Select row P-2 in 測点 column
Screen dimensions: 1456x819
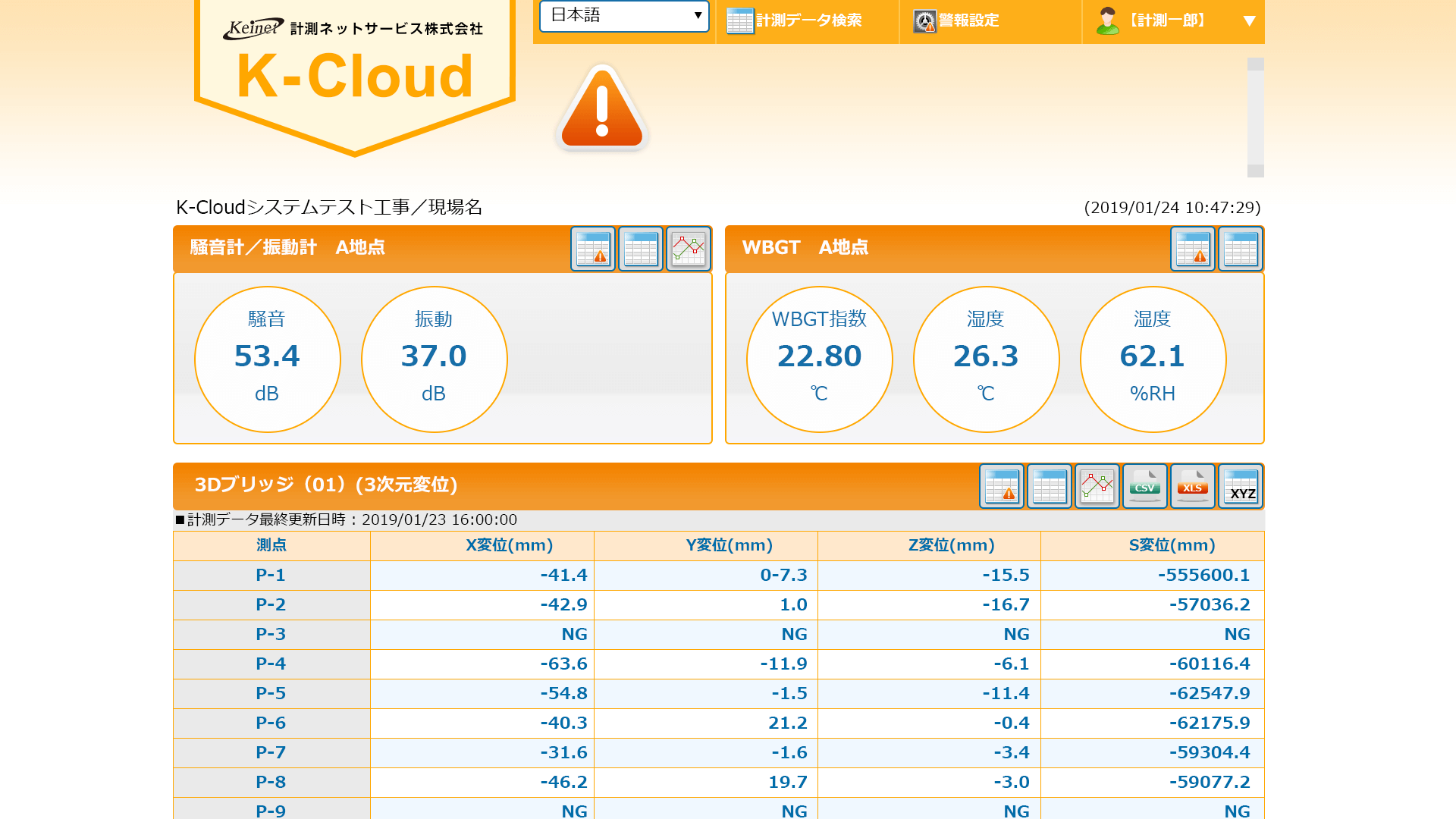tap(271, 605)
